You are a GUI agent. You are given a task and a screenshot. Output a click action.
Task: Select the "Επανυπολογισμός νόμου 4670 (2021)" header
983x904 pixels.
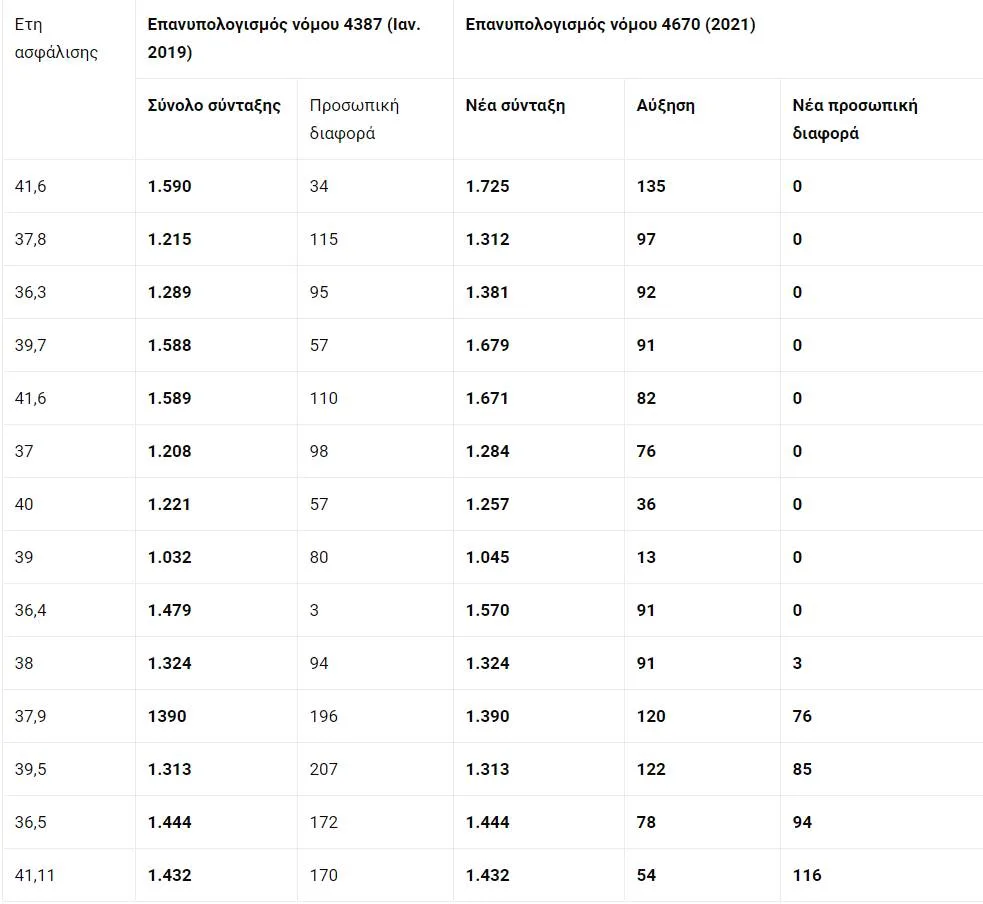point(610,25)
